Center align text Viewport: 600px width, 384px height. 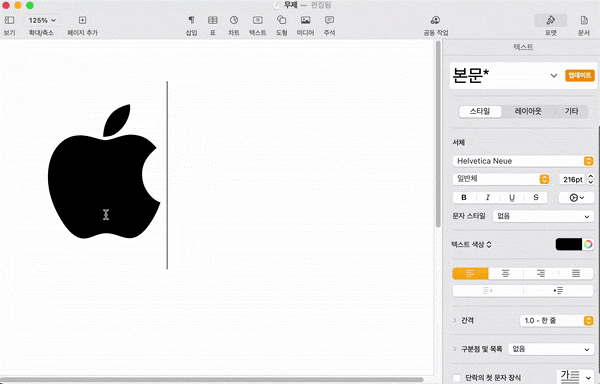(505, 273)
